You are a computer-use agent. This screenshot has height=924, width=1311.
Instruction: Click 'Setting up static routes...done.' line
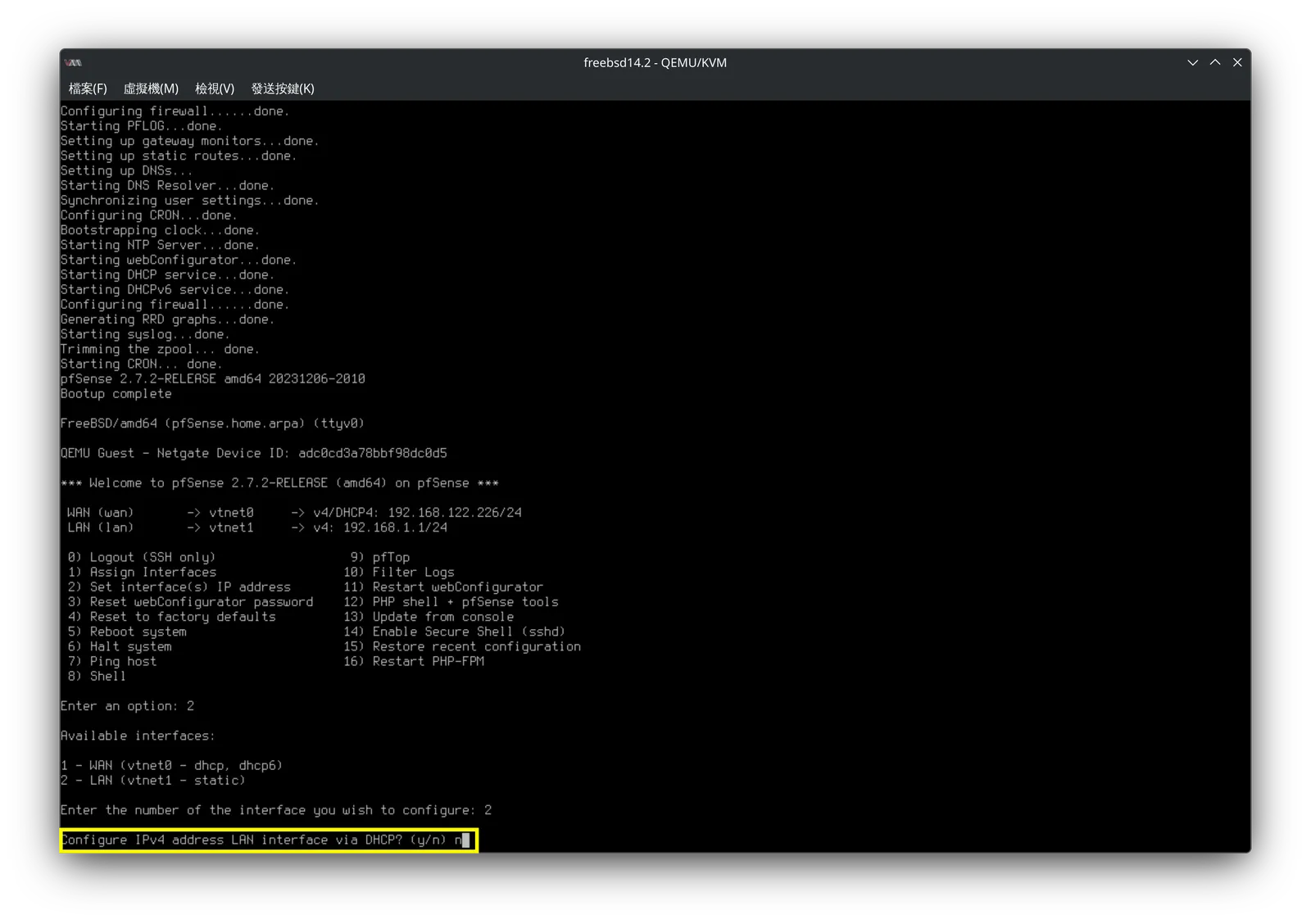pyautogui.click(x=179, y=155)
